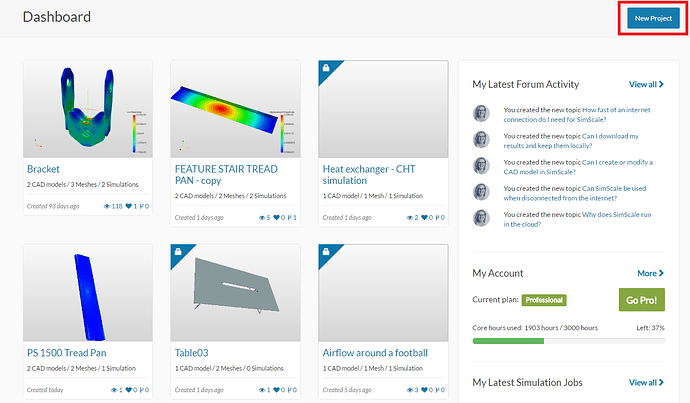
Task: Open topic Can I download my results
Action: tap(571, 141)
